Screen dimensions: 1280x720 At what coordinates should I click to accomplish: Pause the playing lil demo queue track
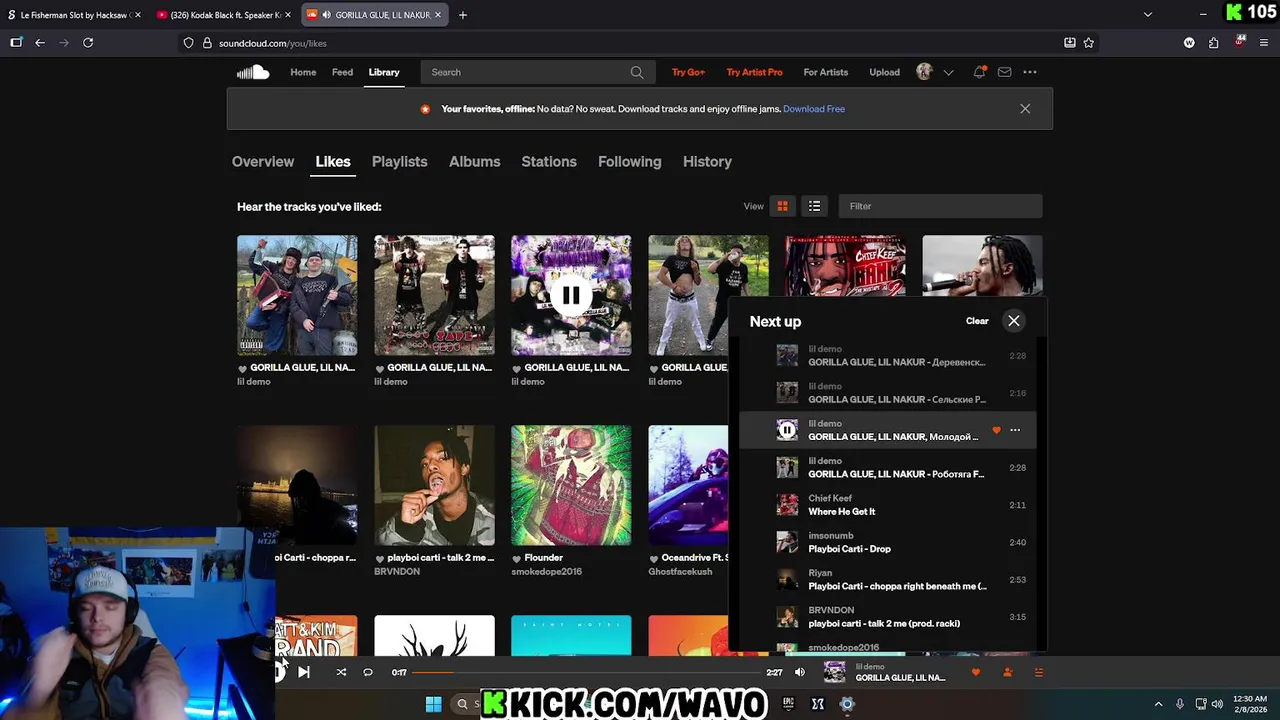coord(787,430)
